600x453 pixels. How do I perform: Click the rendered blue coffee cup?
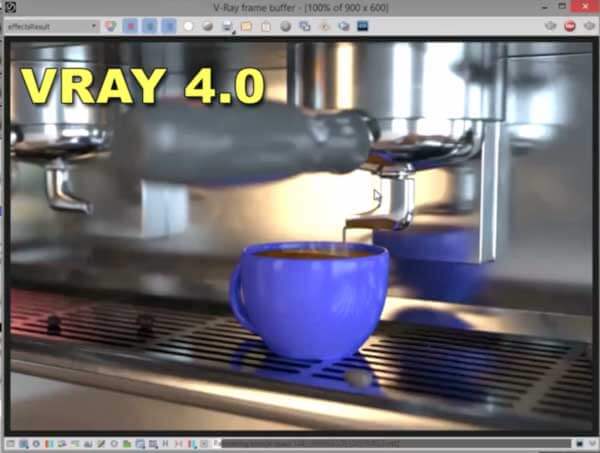tap(309, 300)
